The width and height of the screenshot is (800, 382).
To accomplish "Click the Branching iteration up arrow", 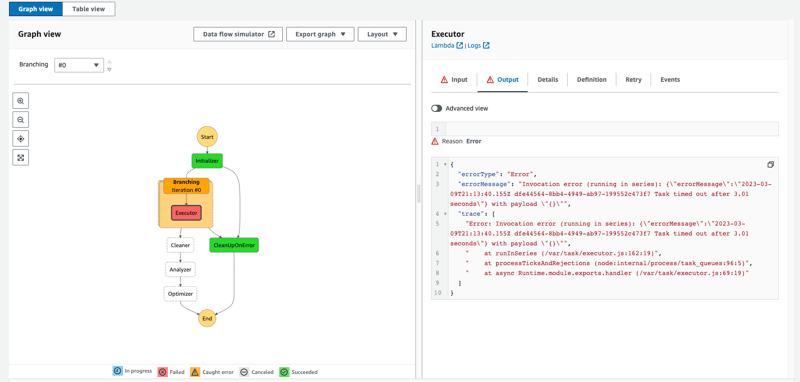I will coord(109,62).
